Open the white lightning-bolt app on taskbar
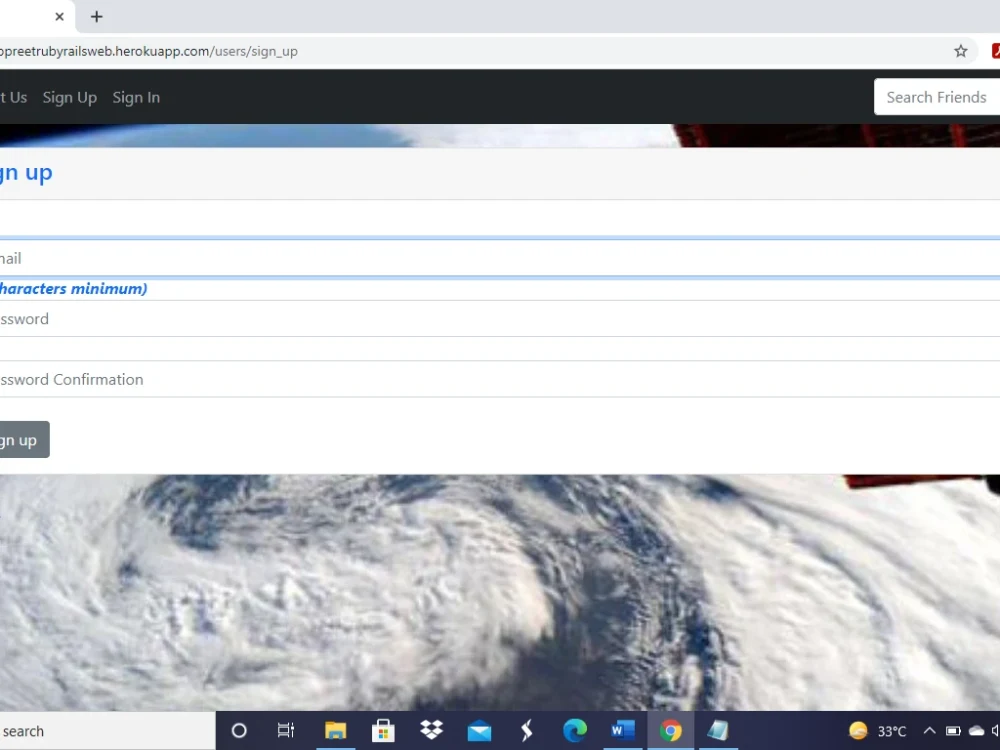This screenshot has width=1000, height=750. pyautogui.click(x=527, y=730)
